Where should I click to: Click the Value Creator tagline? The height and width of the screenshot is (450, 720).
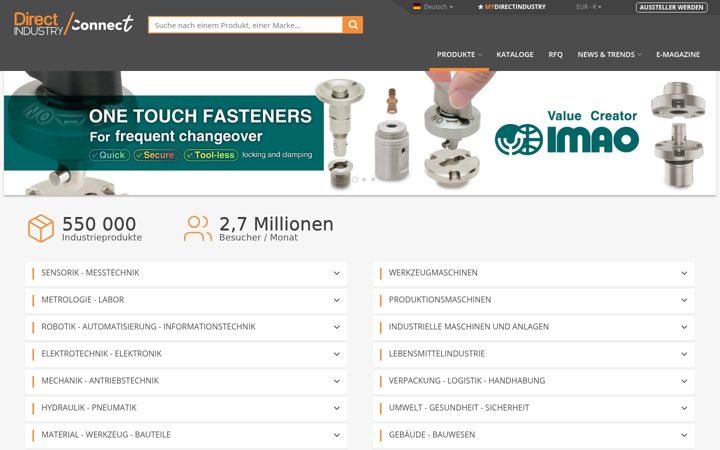592,116
